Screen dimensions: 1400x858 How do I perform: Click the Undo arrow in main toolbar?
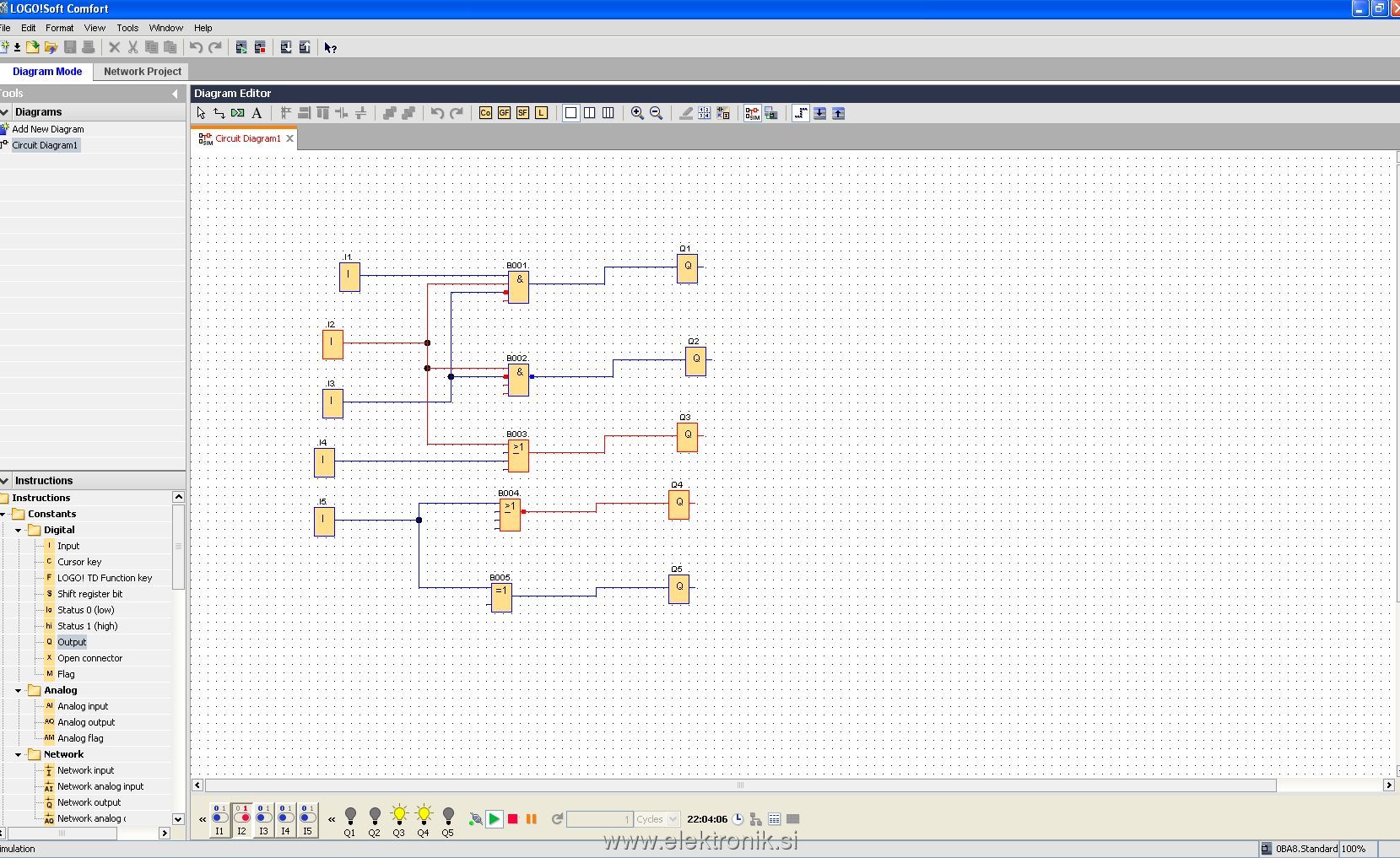(x=196, y=47)
